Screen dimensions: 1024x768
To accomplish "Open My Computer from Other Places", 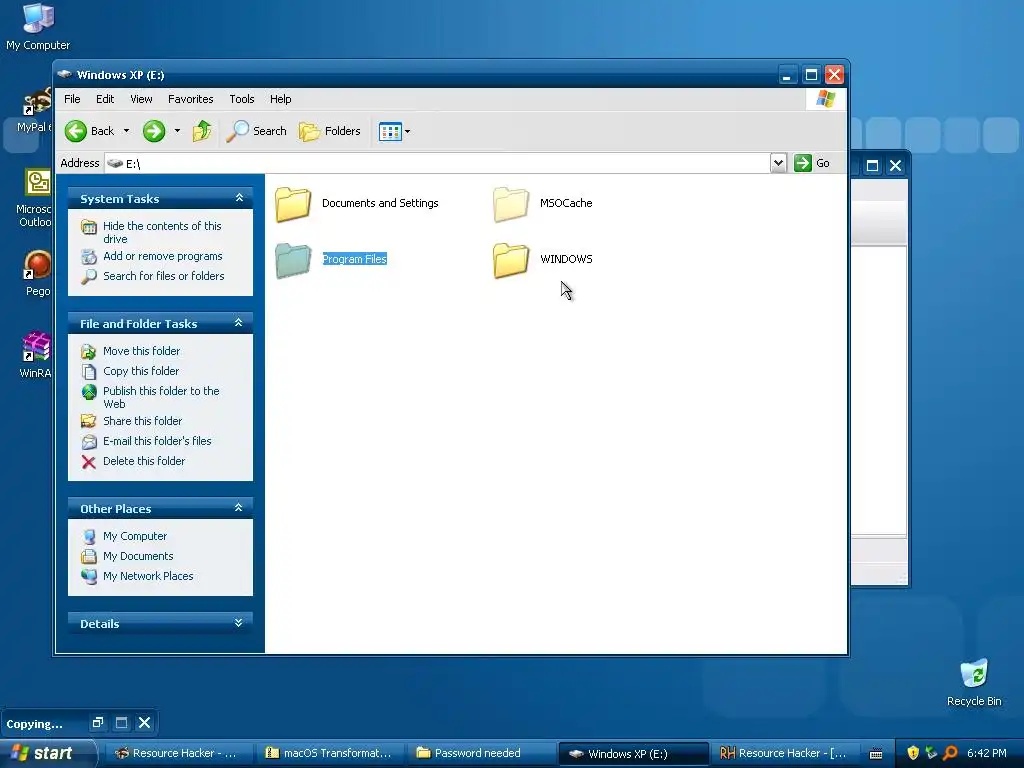I will coord(135,536).
